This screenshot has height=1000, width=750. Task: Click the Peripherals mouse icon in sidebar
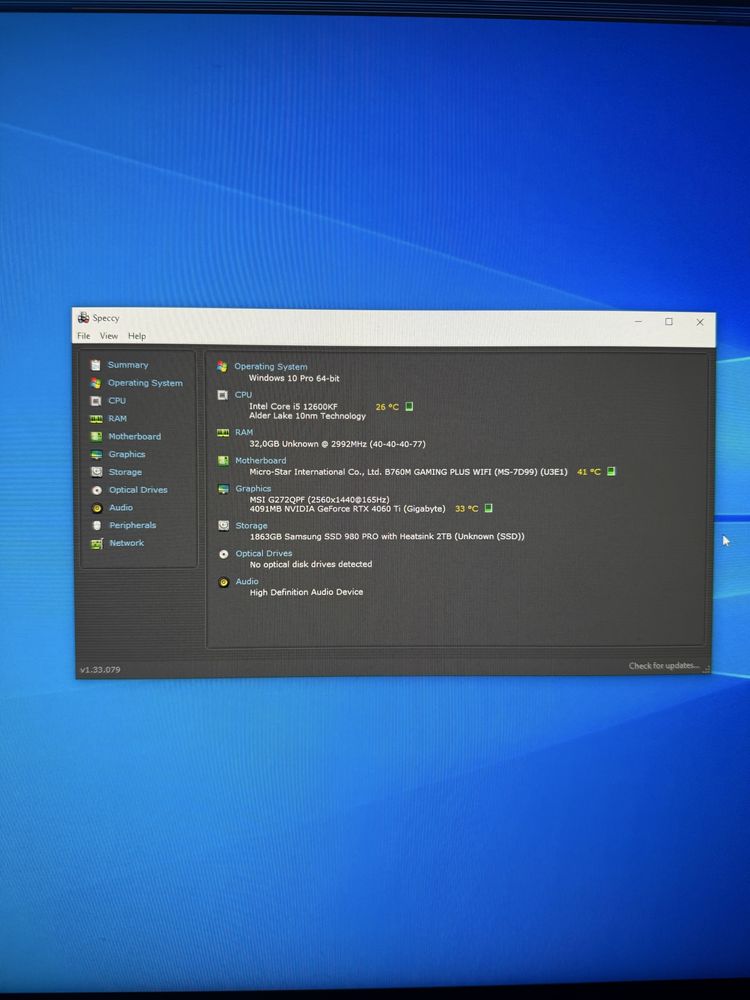click(97, 526)
